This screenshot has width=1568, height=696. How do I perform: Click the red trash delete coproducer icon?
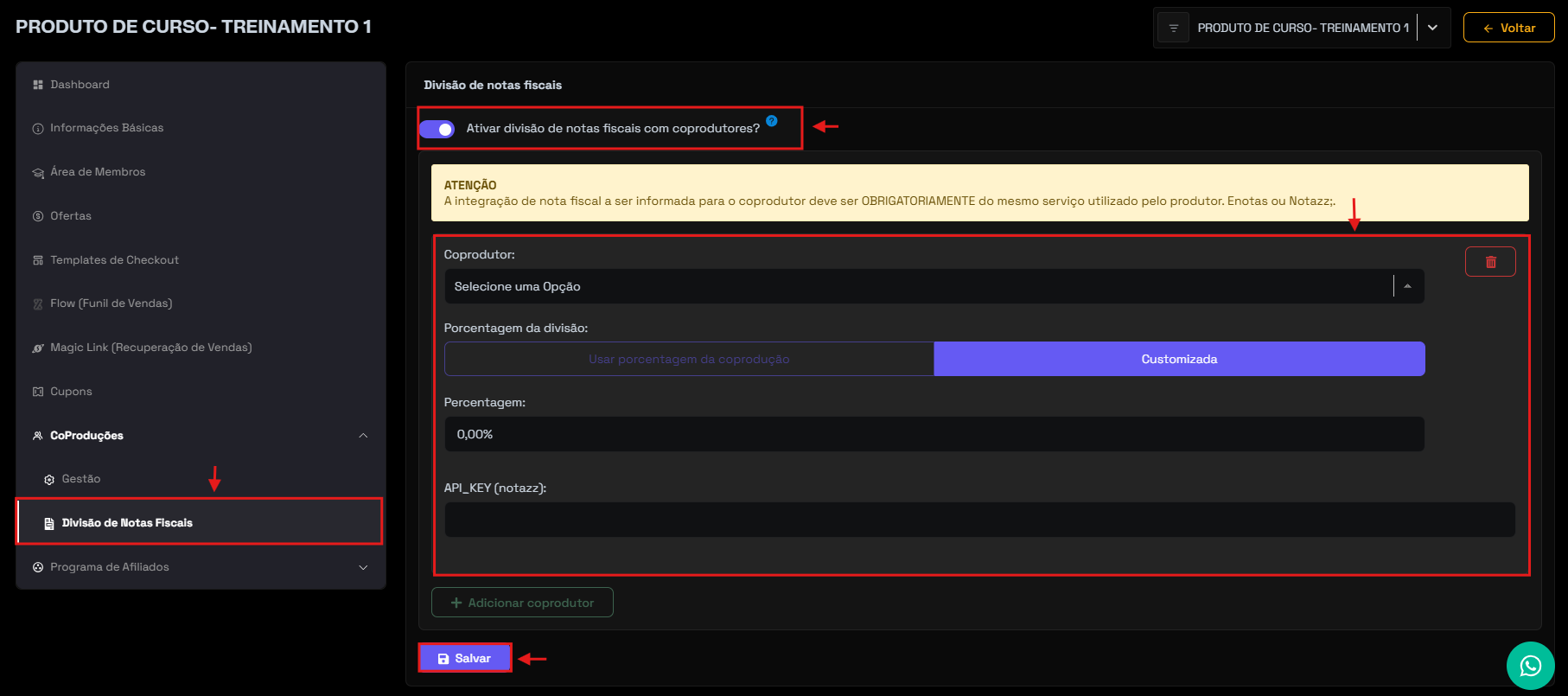1490,262
